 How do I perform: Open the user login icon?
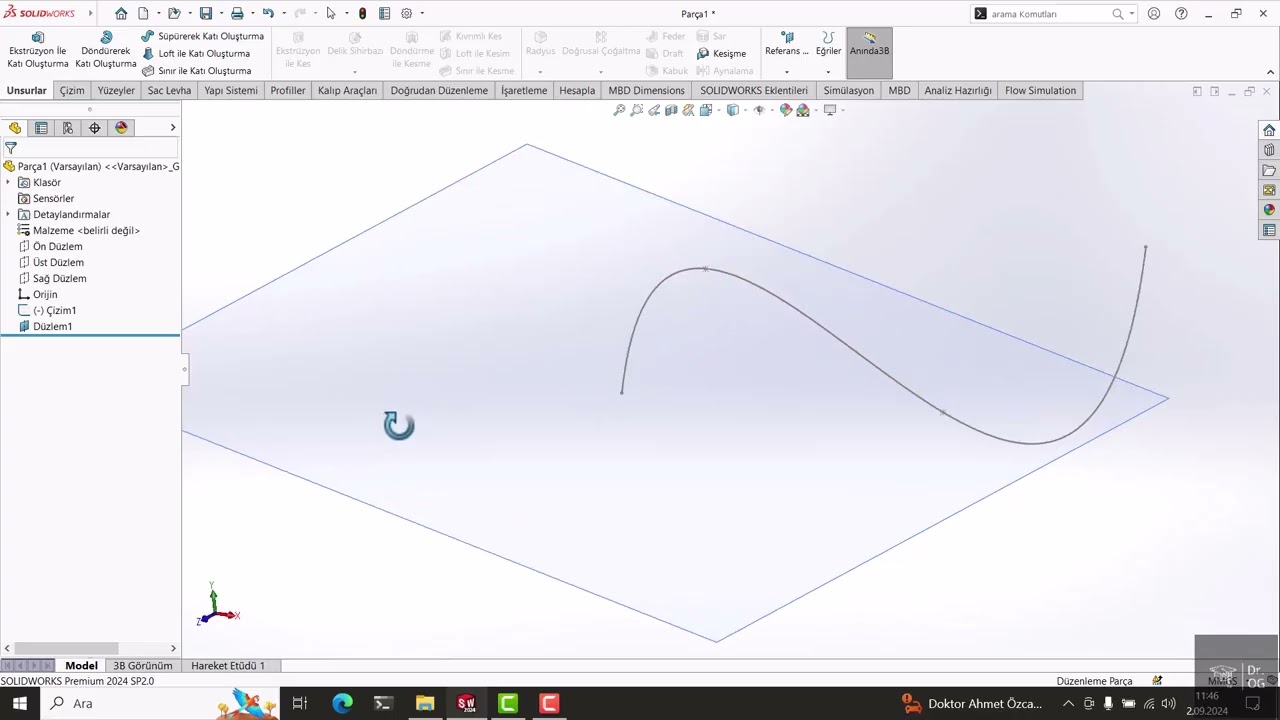tap(1154, 14)
